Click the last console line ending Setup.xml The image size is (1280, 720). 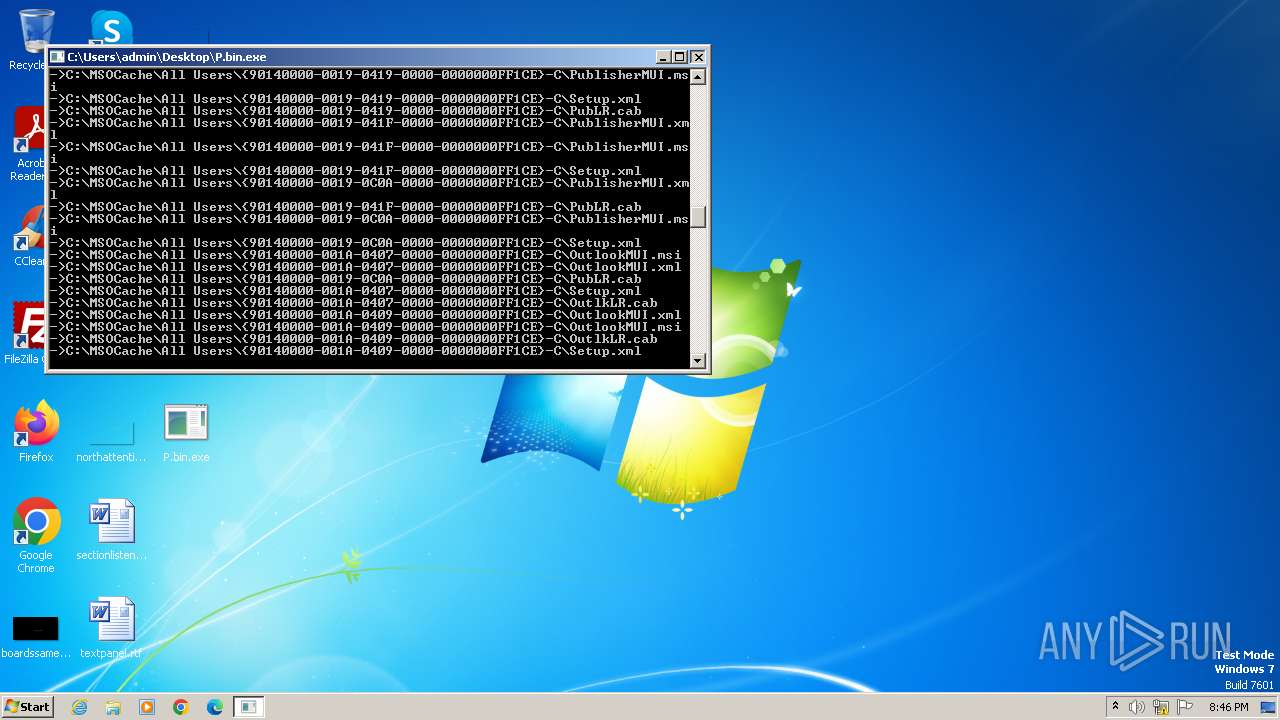coord(347,351)
